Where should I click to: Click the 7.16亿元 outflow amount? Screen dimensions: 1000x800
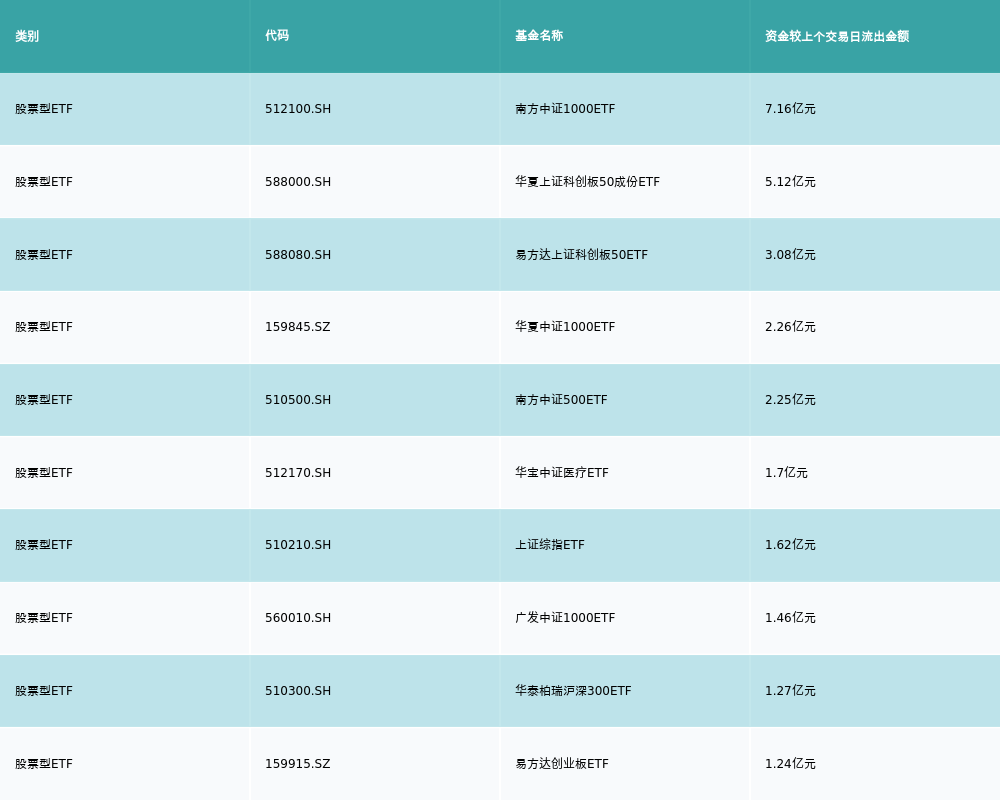click(790, 109)
